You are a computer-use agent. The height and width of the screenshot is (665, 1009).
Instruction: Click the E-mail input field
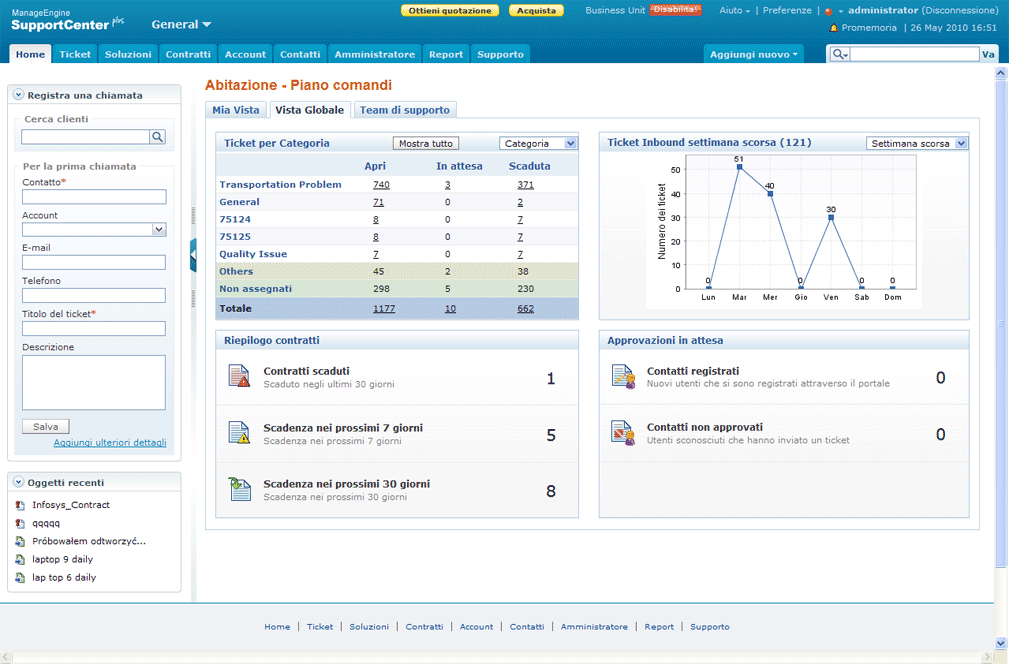coord(94,262)
